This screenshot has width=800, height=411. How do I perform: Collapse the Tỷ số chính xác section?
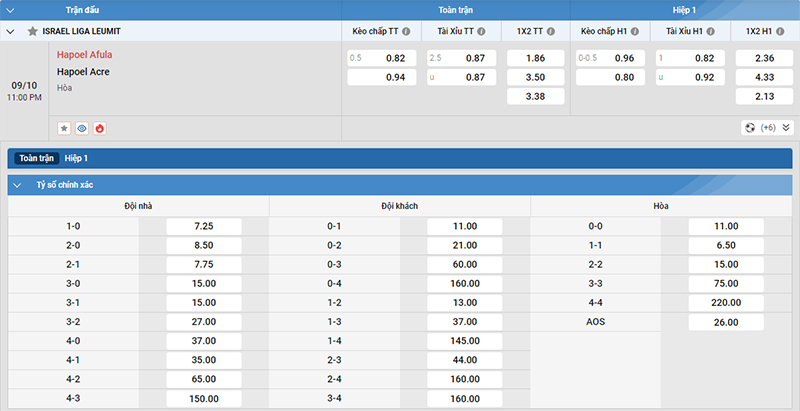pyautogui.click(x=18, y=185)
